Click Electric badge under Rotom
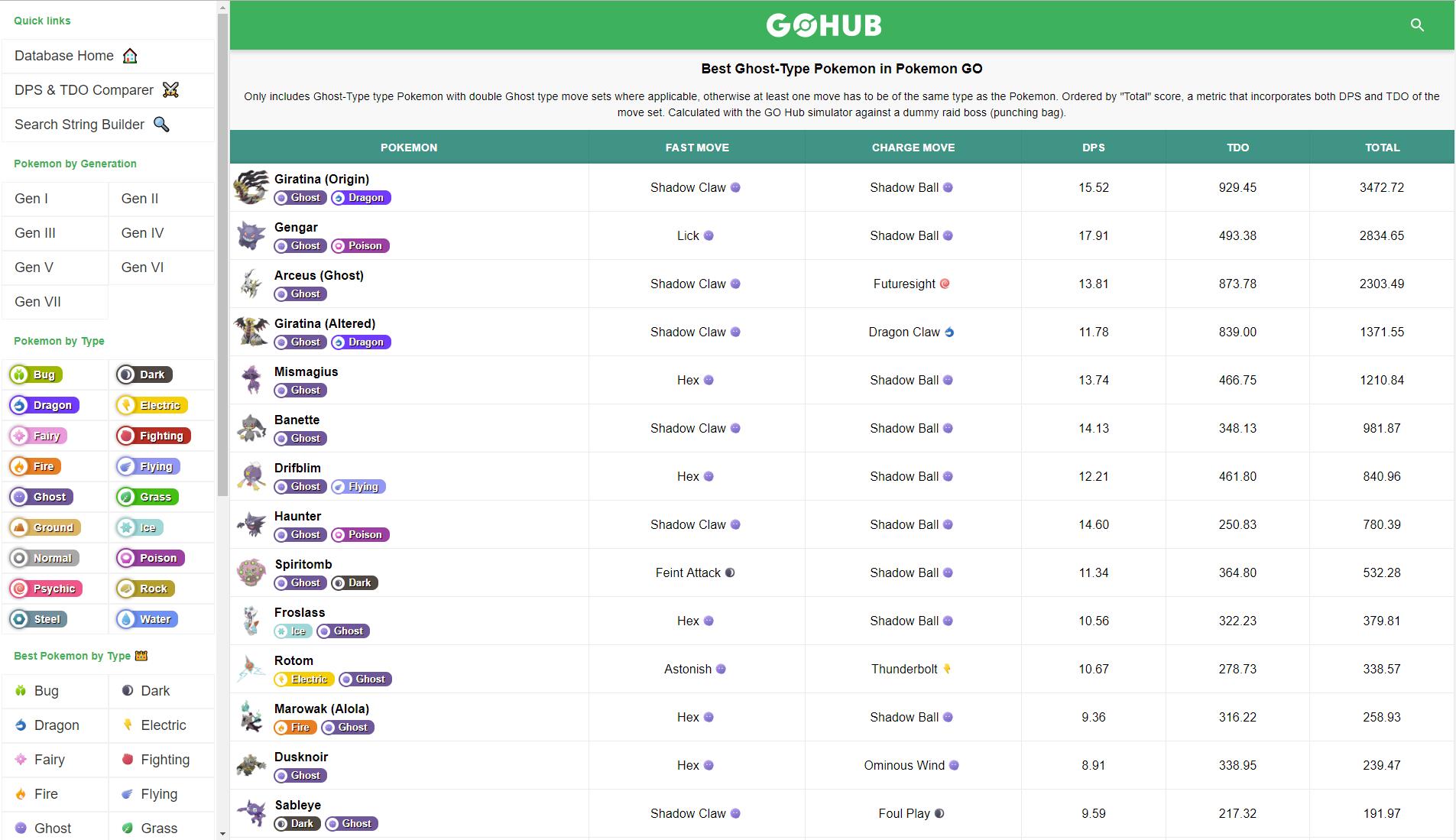1456x840 pixels. [304, 679]
